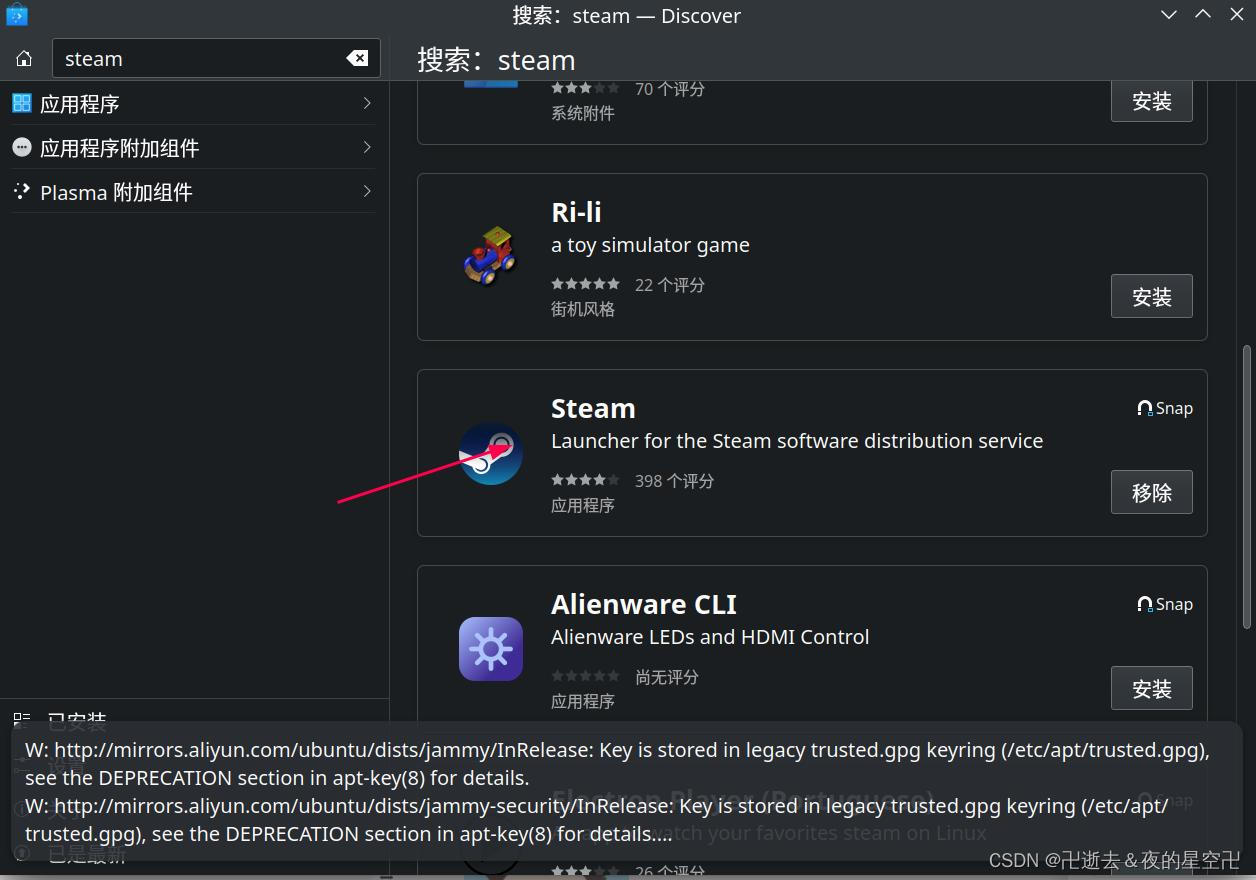The image size is (1256, 880).
Task: Click the 22 个评分 rating count
Action: coord(670,285)
